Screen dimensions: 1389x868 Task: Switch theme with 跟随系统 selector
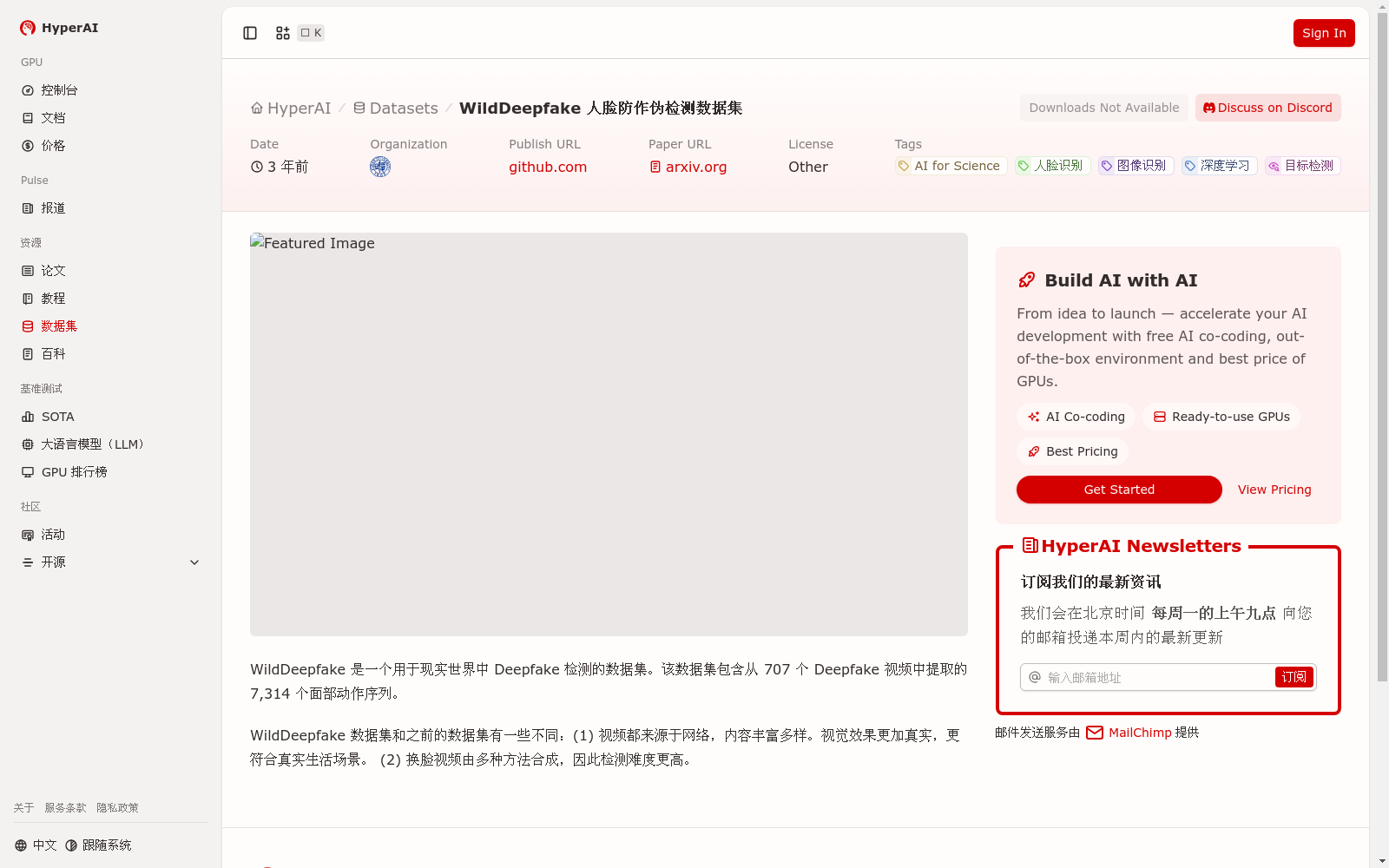(98, 845)
